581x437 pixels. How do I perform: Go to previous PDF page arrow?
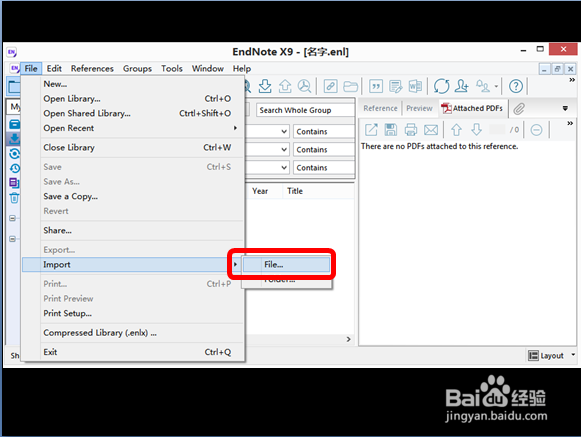456,130
